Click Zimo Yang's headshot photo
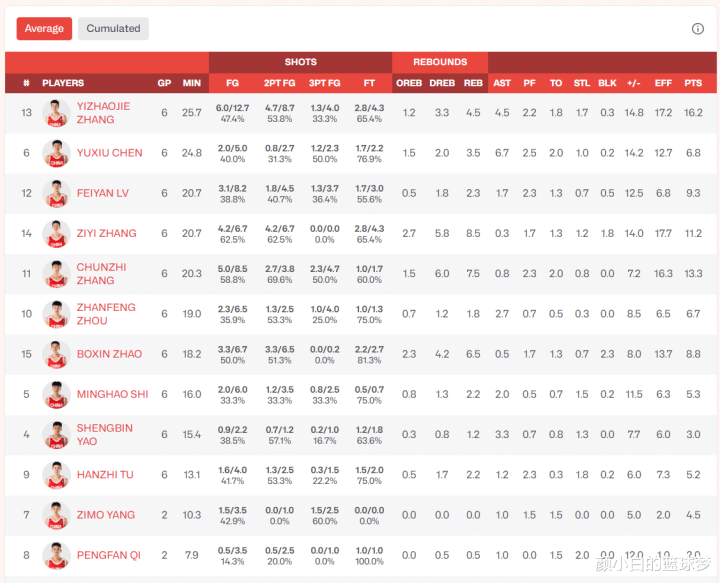 pyautogui.click(x=56, y=515)
